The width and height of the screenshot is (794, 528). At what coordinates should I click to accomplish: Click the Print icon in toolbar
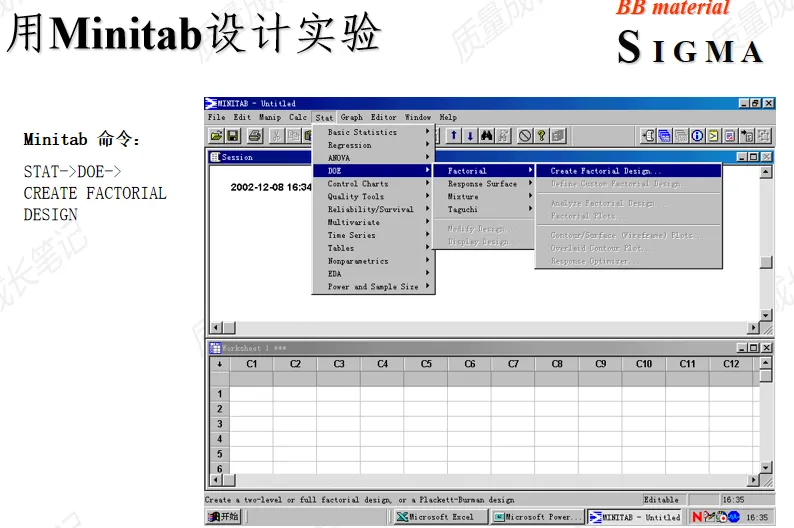click(255, 136)
